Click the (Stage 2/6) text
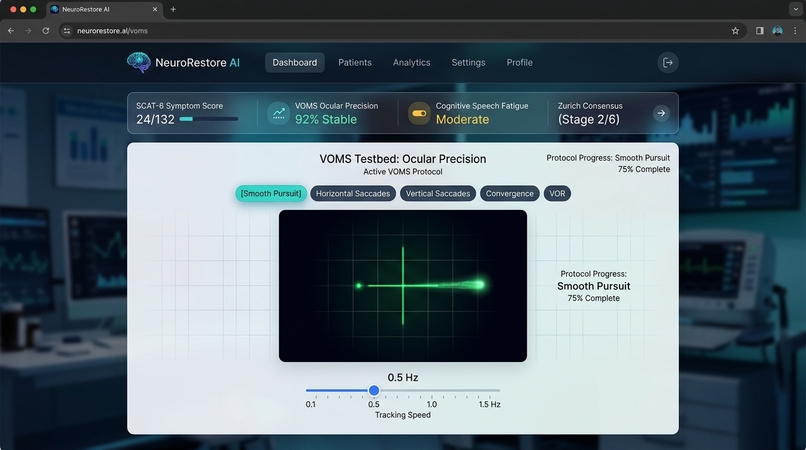 [x=589, y=119]
